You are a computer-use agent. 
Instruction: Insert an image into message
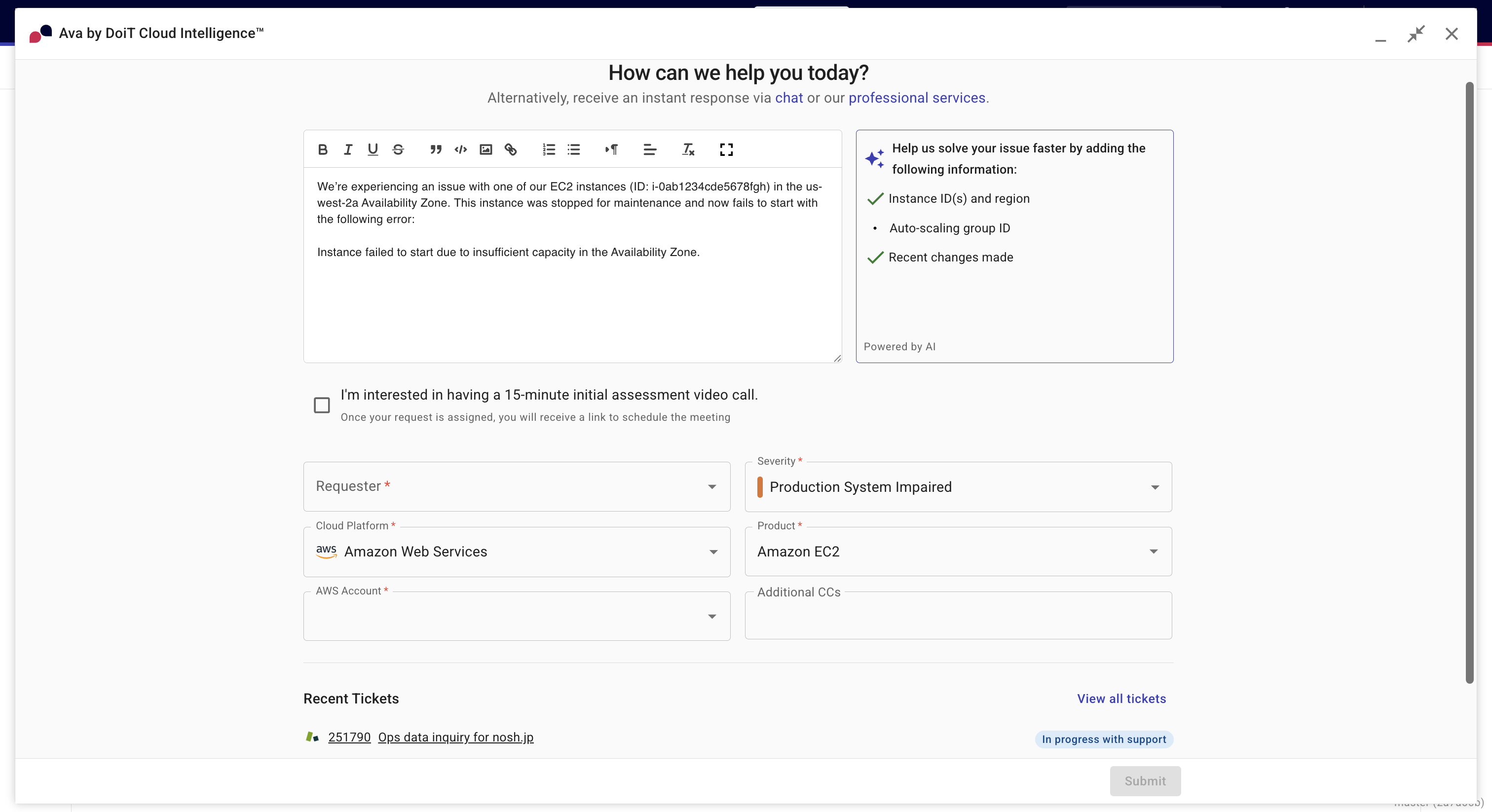tap(485, 149)
